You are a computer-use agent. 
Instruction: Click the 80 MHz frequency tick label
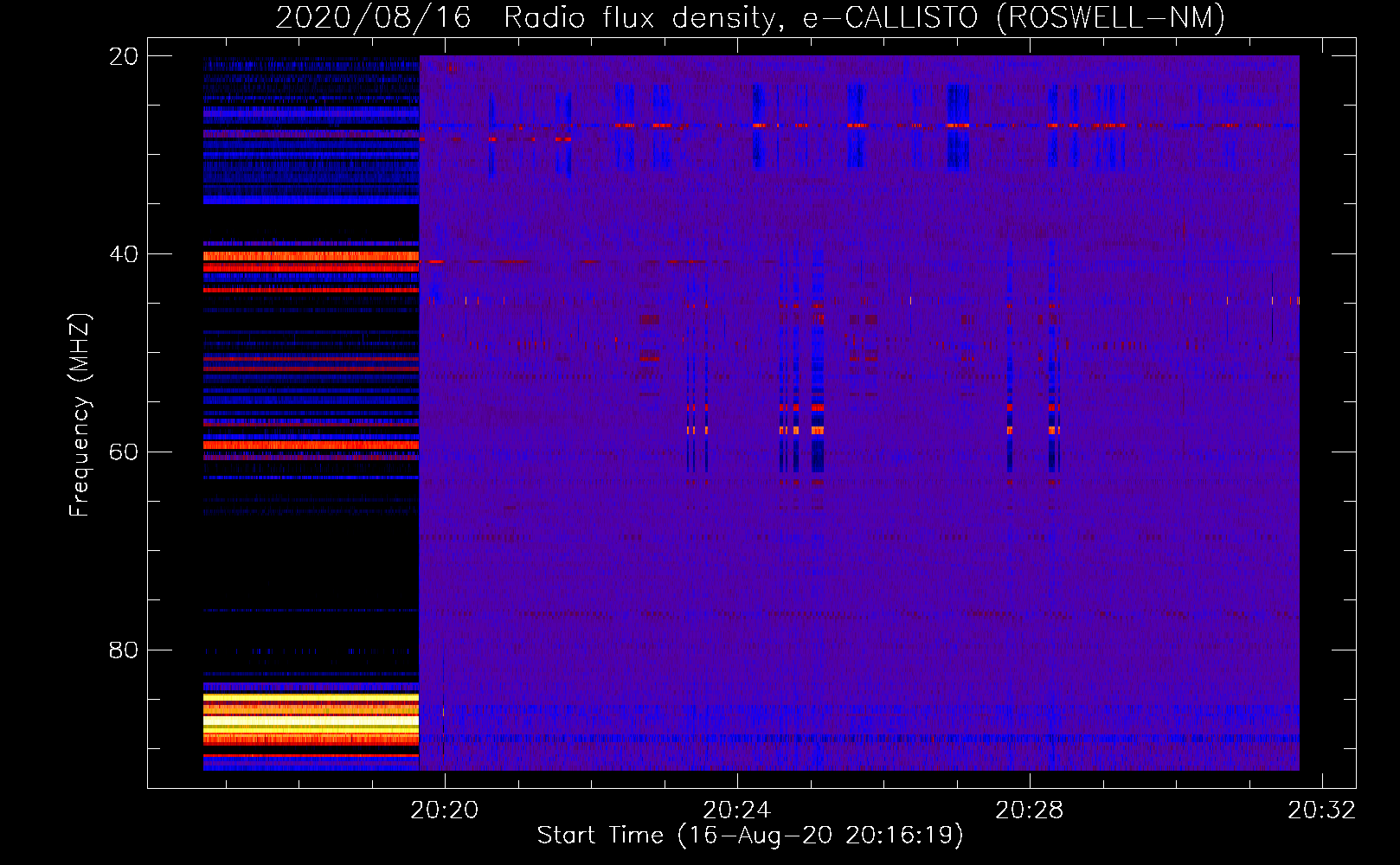[124, 650]
